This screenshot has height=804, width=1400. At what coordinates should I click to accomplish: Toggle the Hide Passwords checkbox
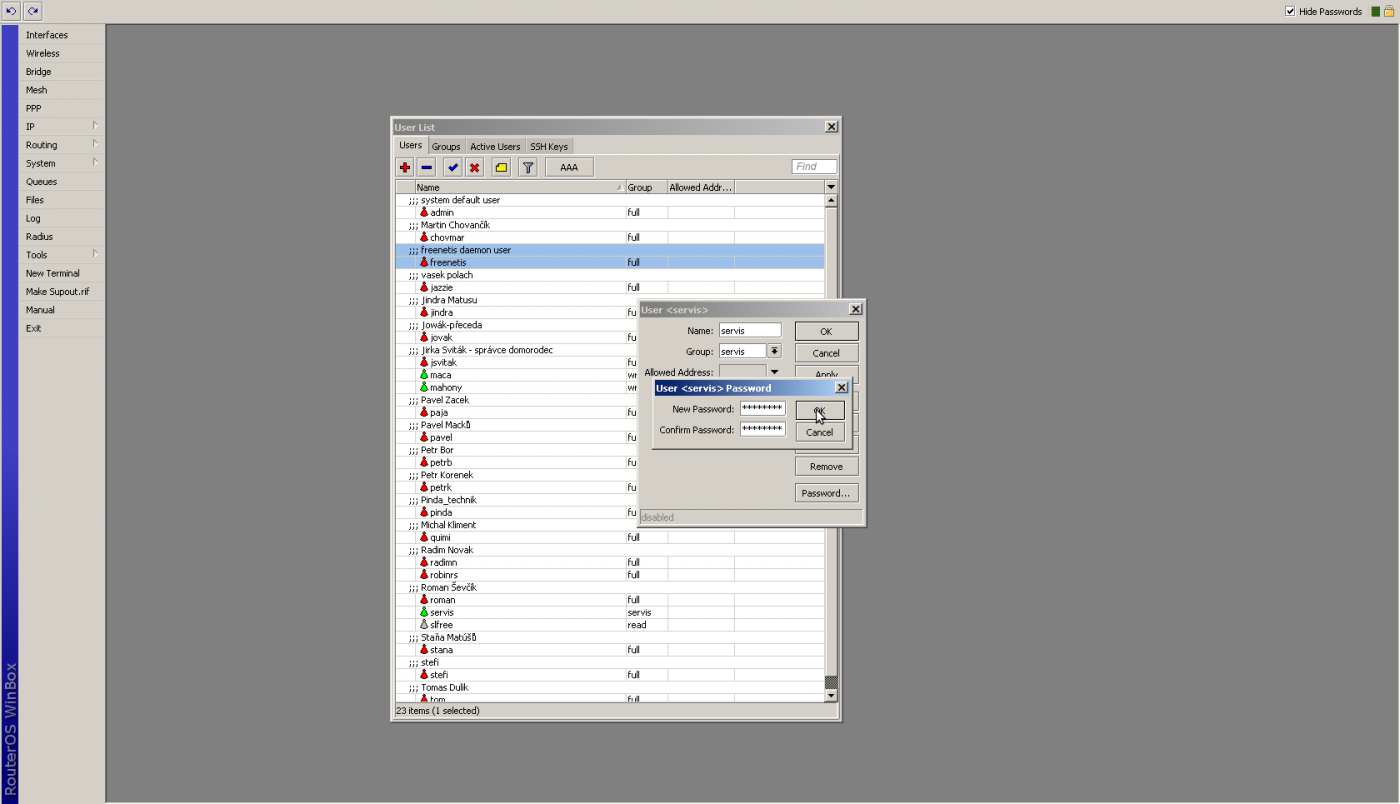point(1290,11)
